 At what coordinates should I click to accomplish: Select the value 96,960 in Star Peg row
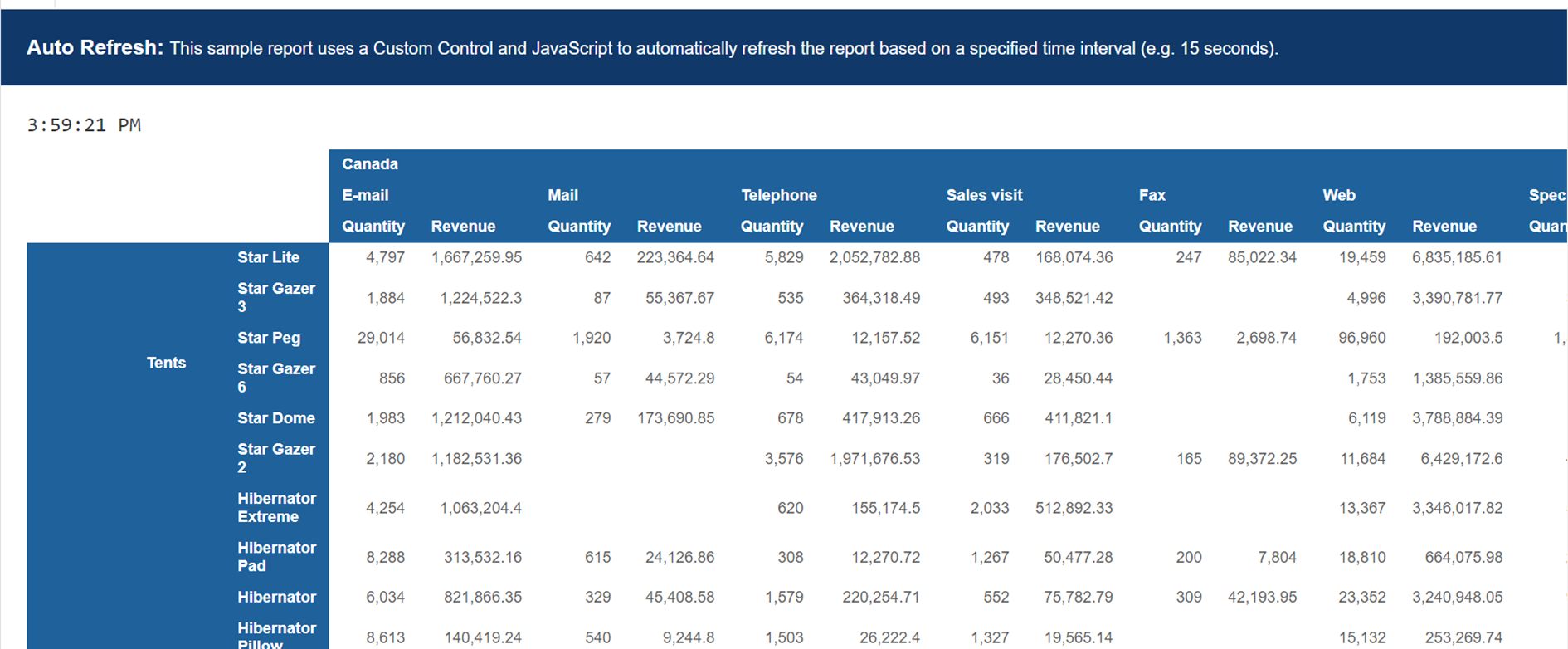tap(1362, 338)
